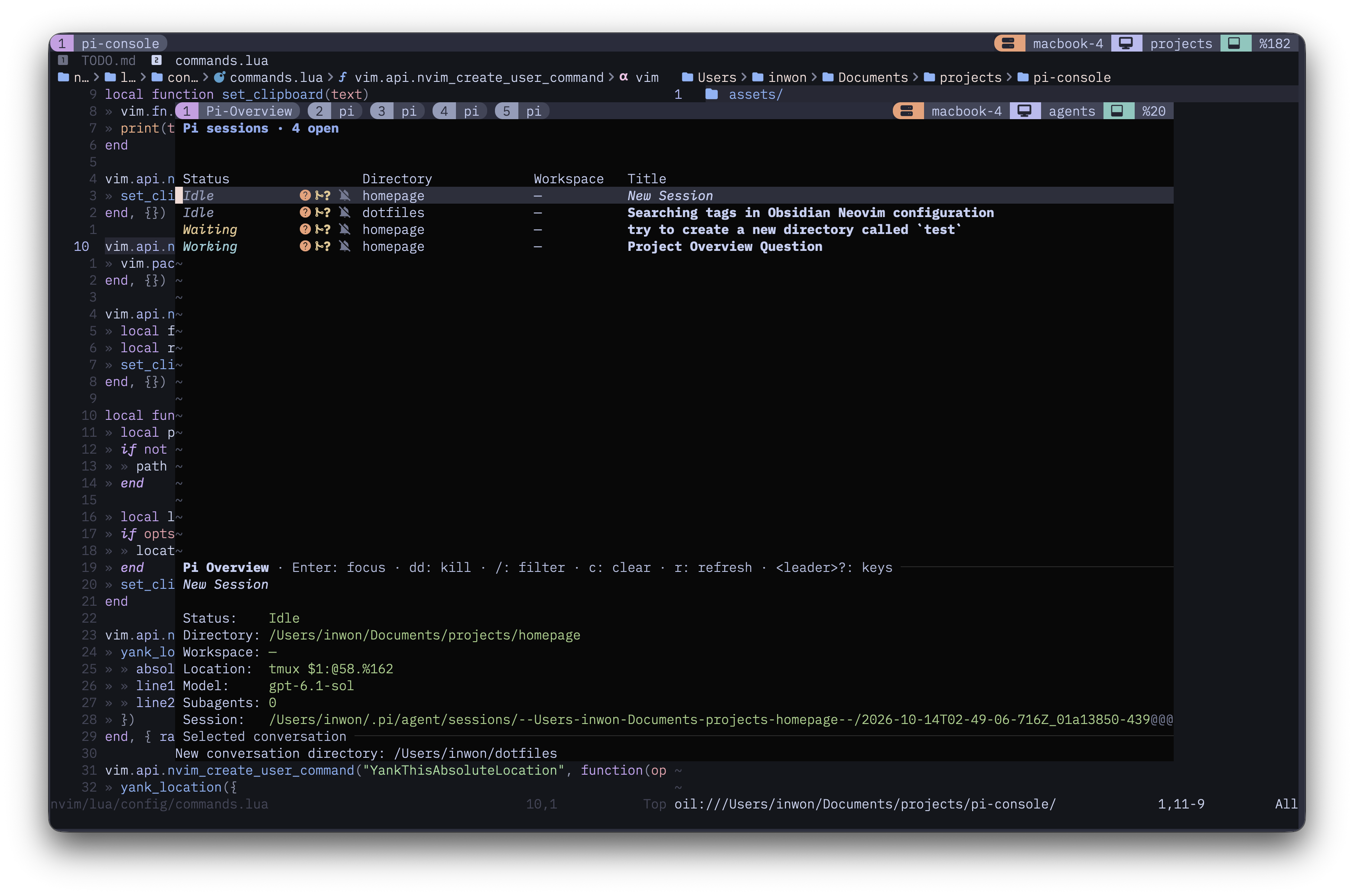Click the Workspace column header
This screenshot has width=1354, height=896.
(569, 179)
